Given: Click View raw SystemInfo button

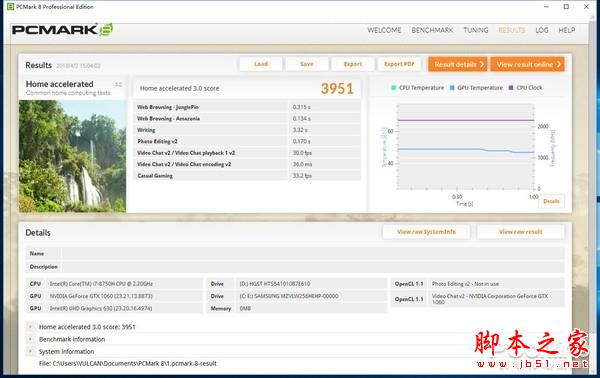Looking at the screenshot, I should [x=426, y=231].
